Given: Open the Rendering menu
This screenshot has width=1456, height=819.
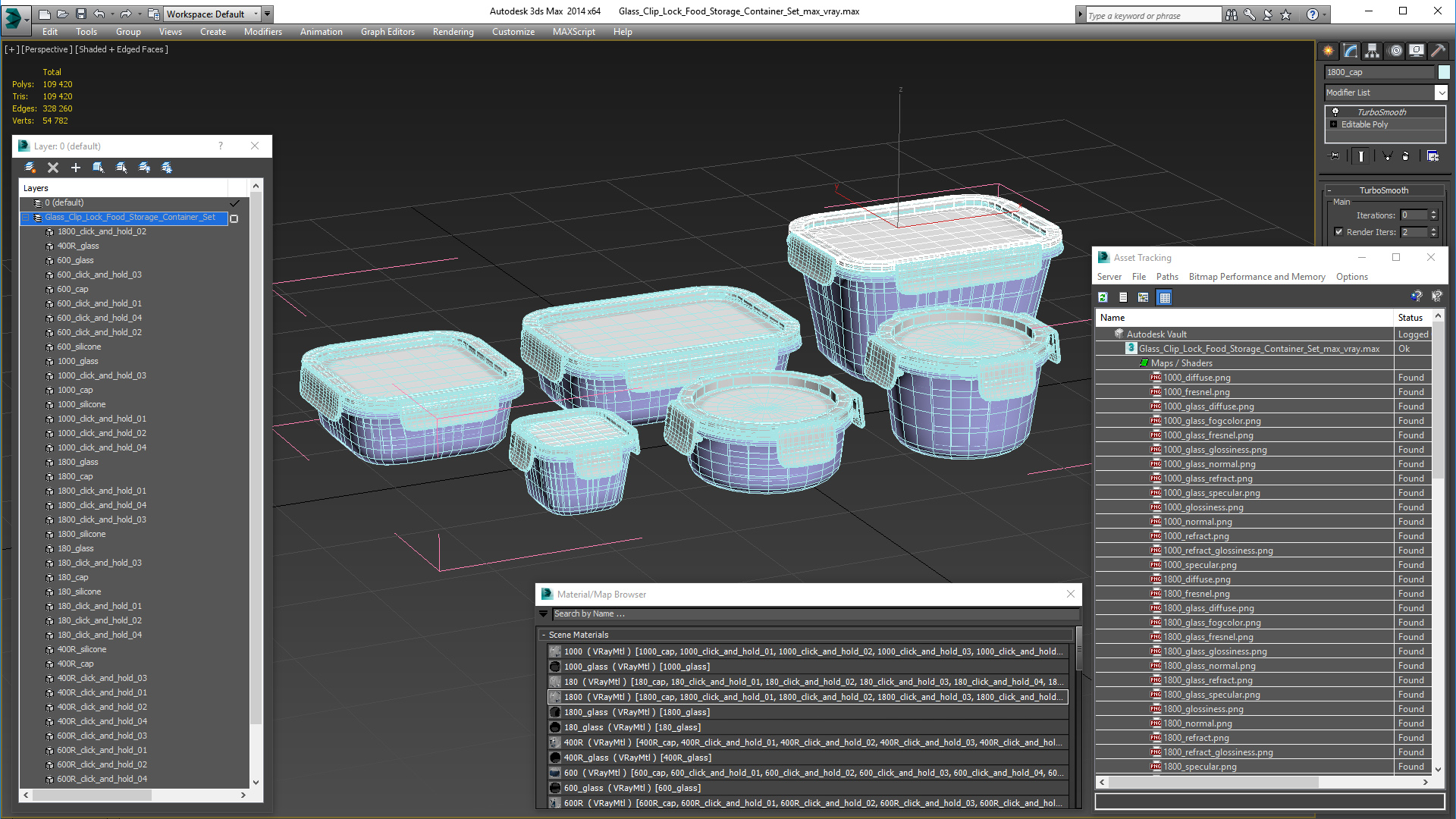Looking at the screenshot, I should point(453,32).
